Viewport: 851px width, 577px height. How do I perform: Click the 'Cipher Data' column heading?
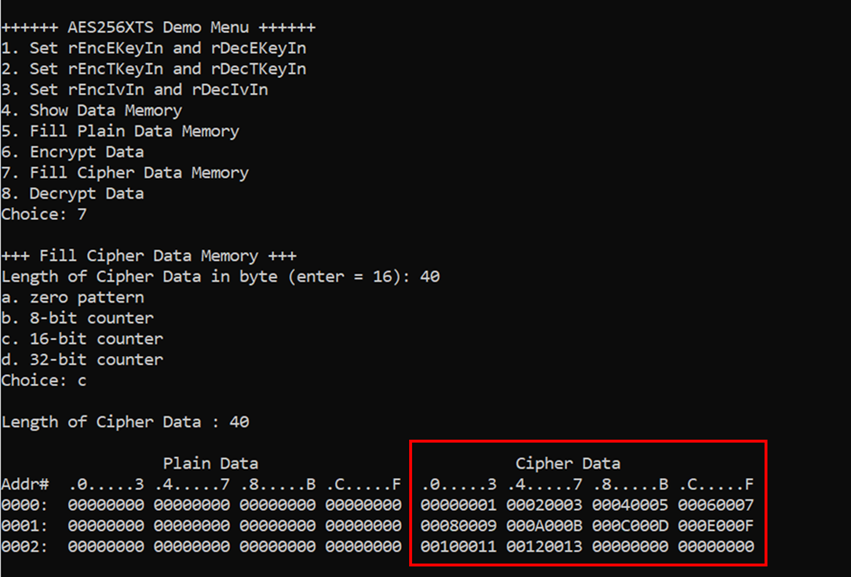(568, 464)
